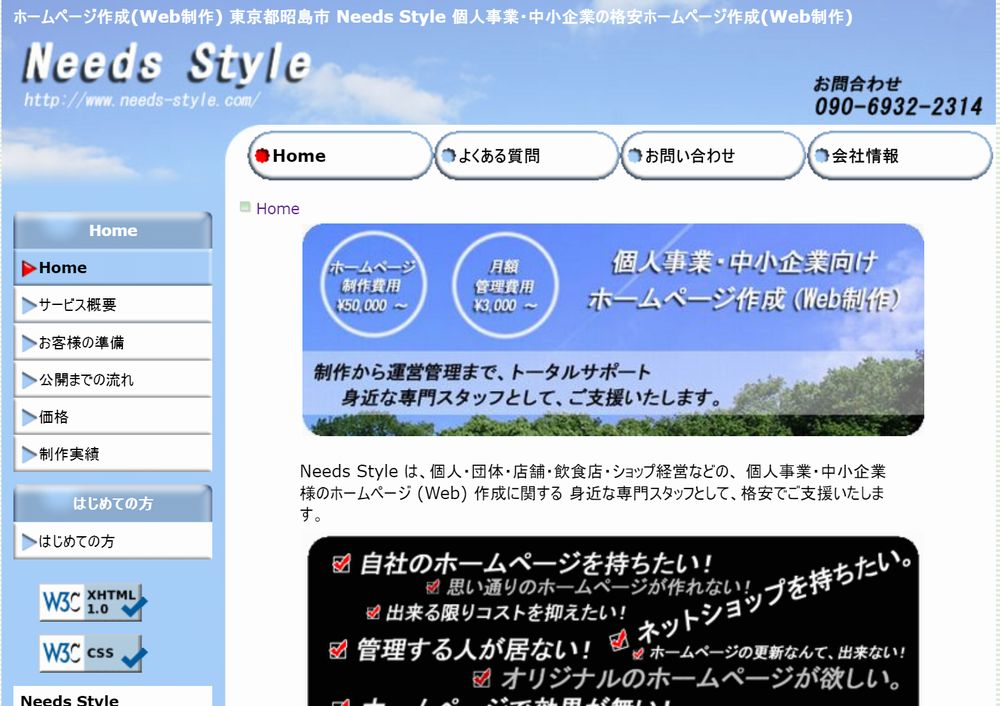Switch to the 会社情報 navigation tab
Viewport: 1000px width, 706px height.
(898, 156)
